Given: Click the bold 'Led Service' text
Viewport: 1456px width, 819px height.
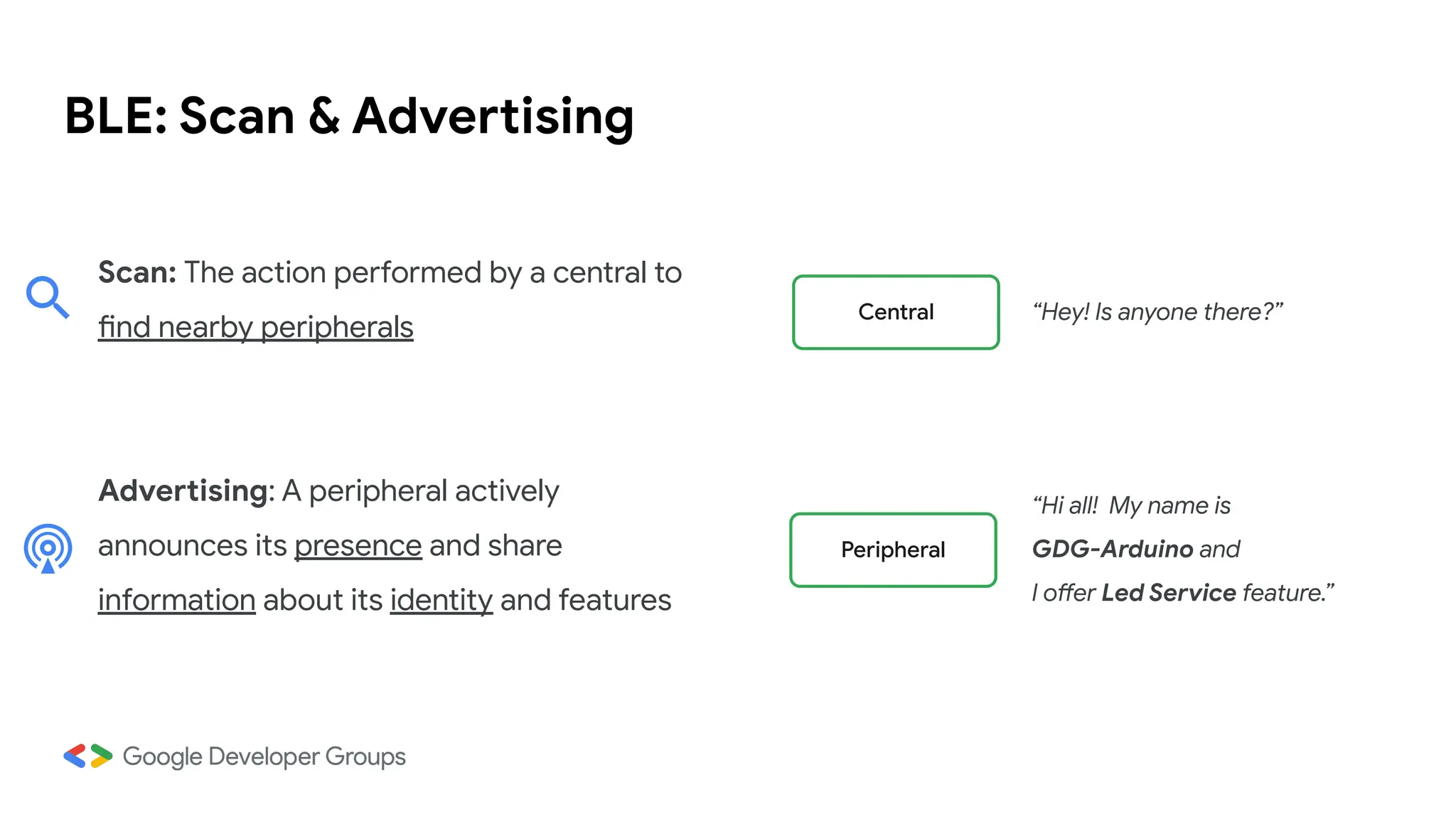Looking at the screenshot, I should point(1169,592).
